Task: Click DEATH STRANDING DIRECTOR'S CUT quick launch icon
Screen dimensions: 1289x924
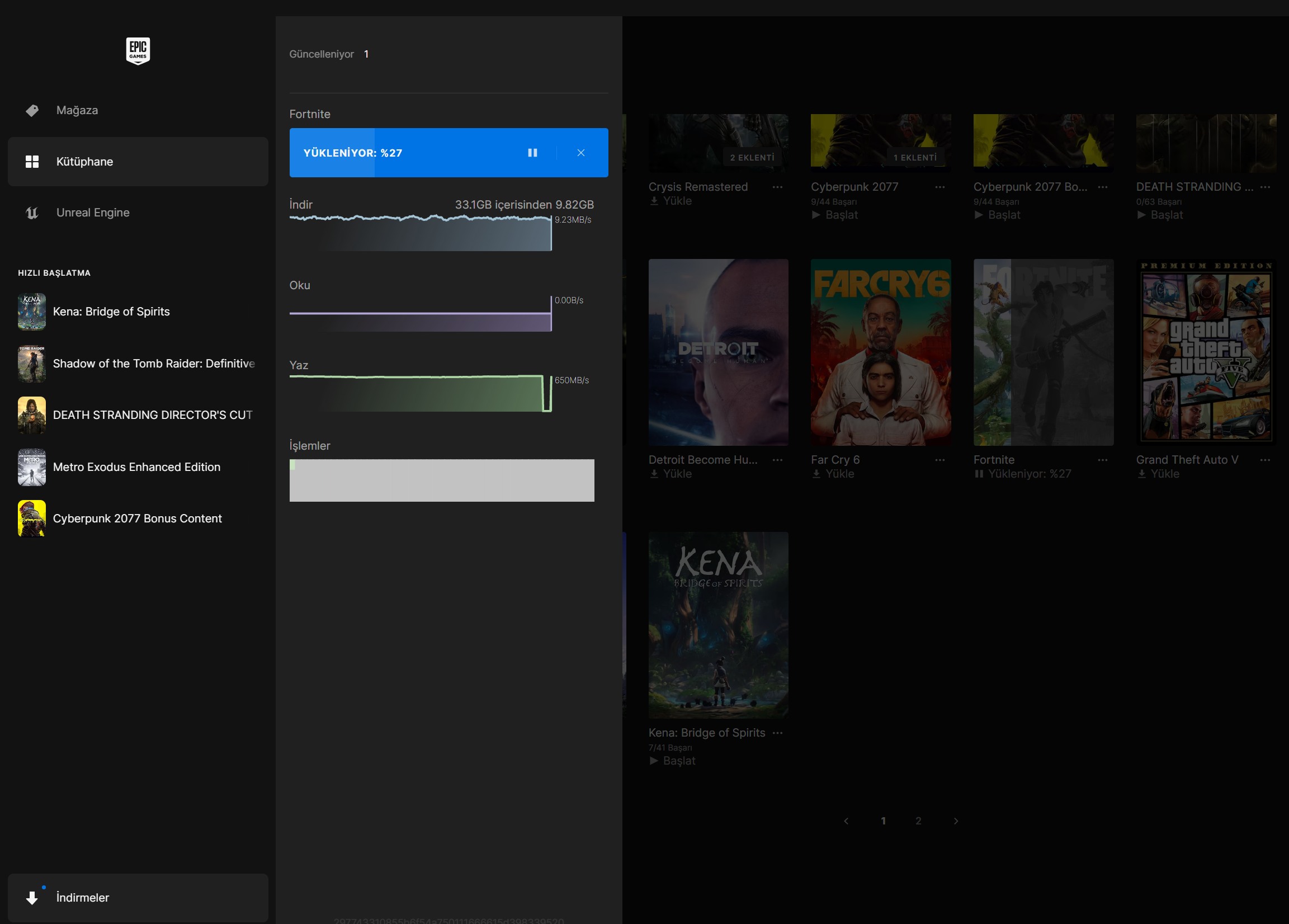Action: pos(32,415)
